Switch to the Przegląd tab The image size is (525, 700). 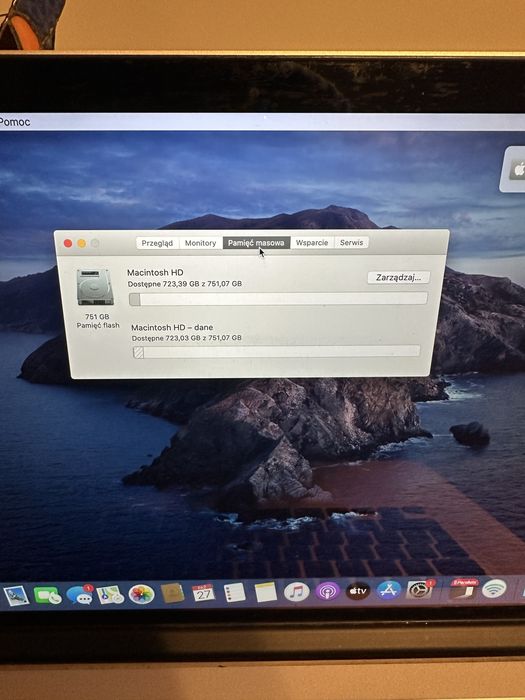tap(157, 243)
